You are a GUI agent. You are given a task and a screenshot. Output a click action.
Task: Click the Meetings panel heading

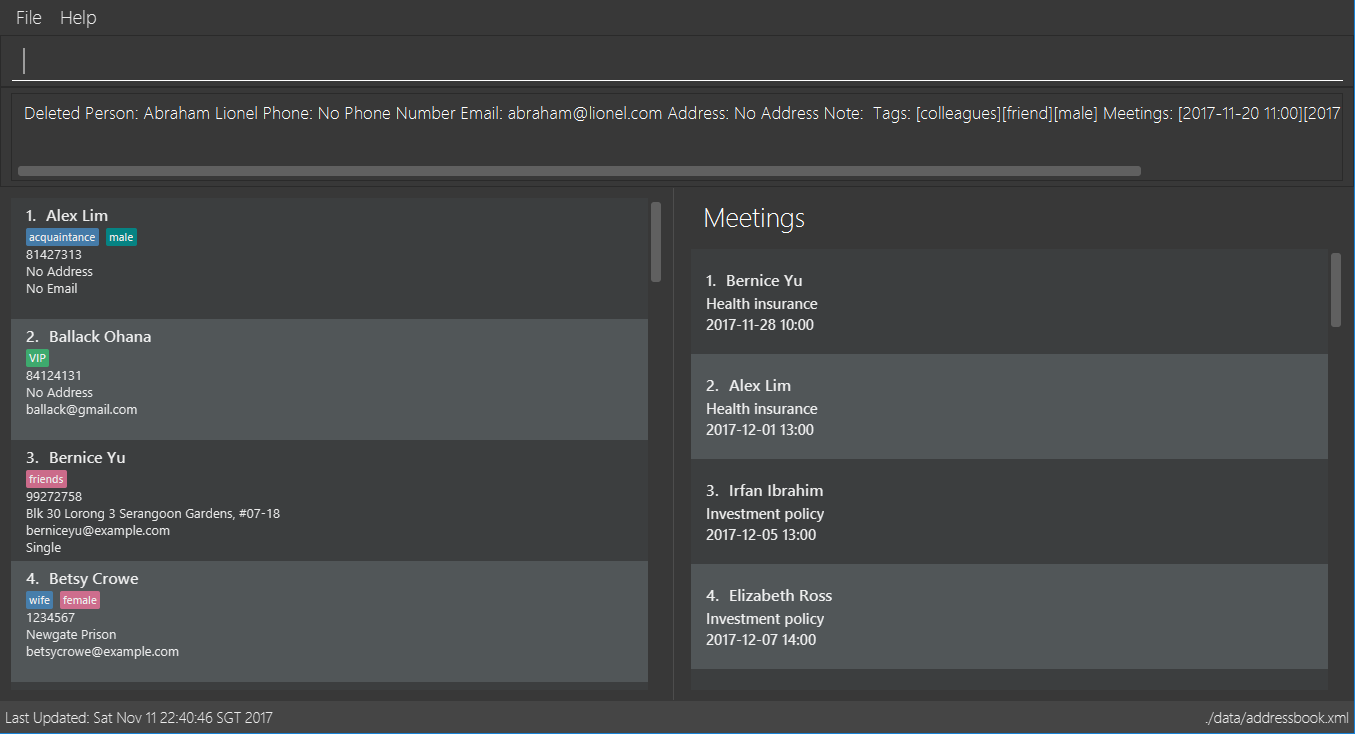(x=754, y=218)
